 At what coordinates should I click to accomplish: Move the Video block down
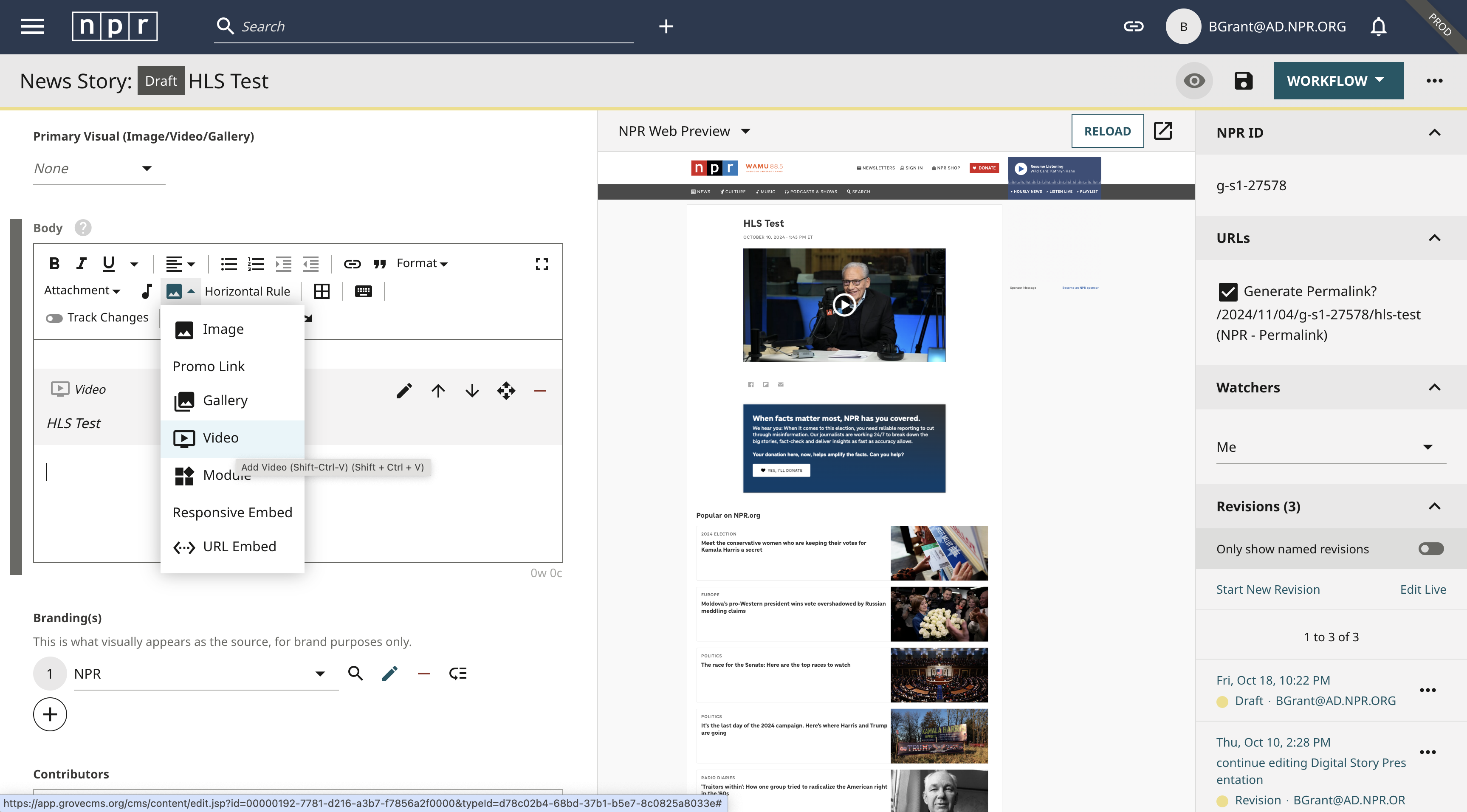point(471,391)
